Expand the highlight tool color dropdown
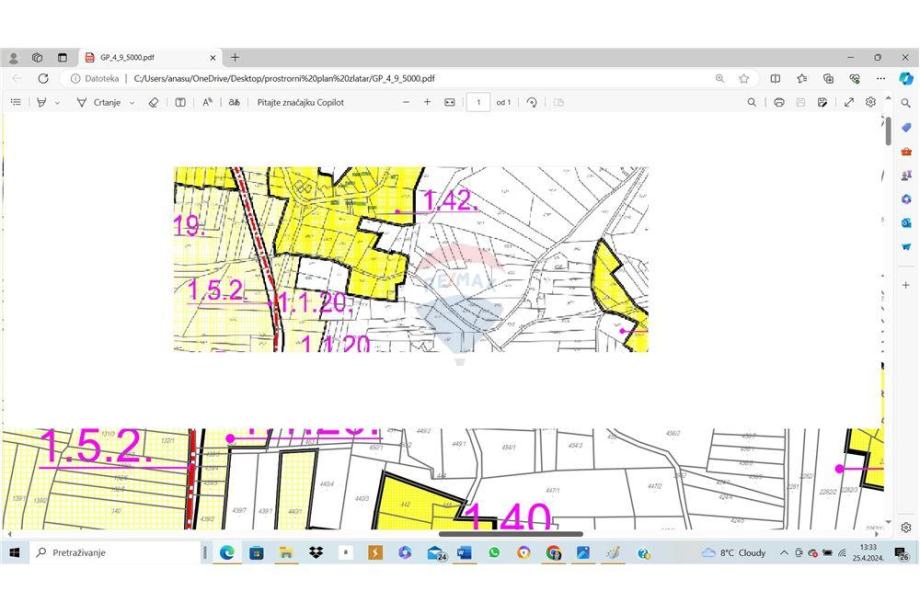This screenshot has width=920, height=613. pos(57,102)
